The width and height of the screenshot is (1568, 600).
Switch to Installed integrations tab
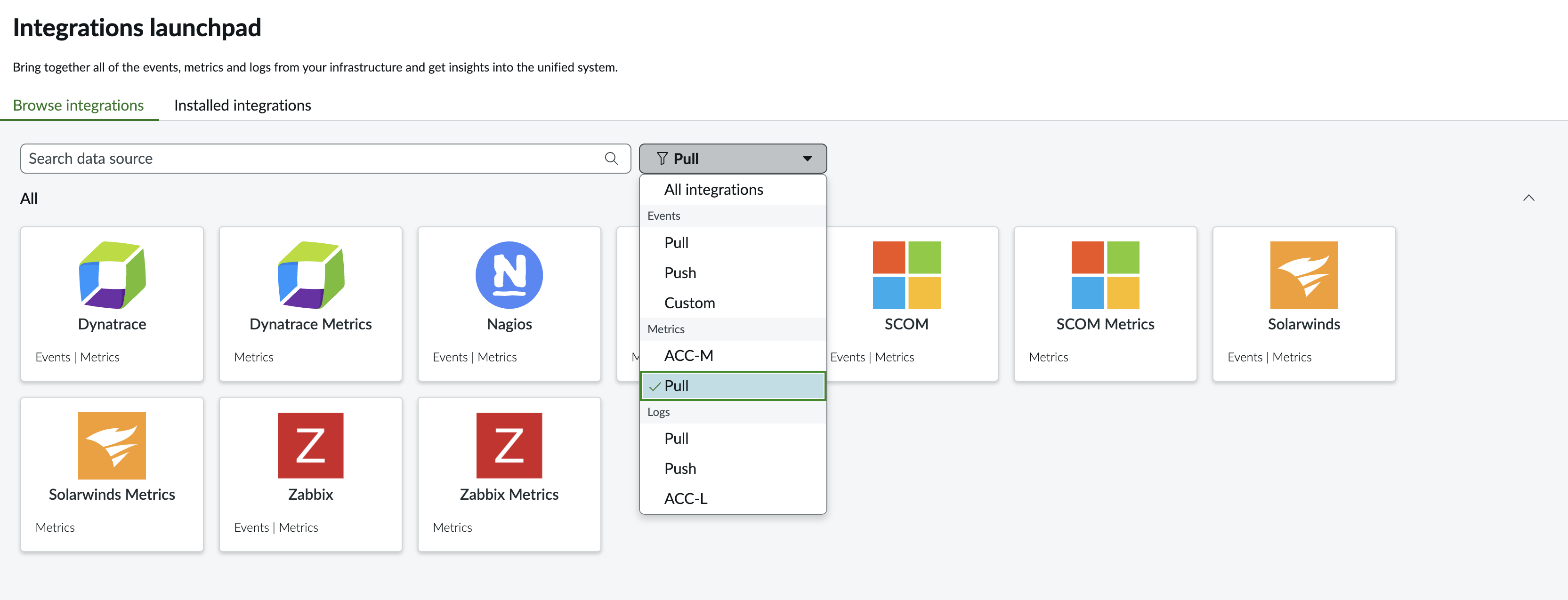pyautogui.click(x=242, y=105)
